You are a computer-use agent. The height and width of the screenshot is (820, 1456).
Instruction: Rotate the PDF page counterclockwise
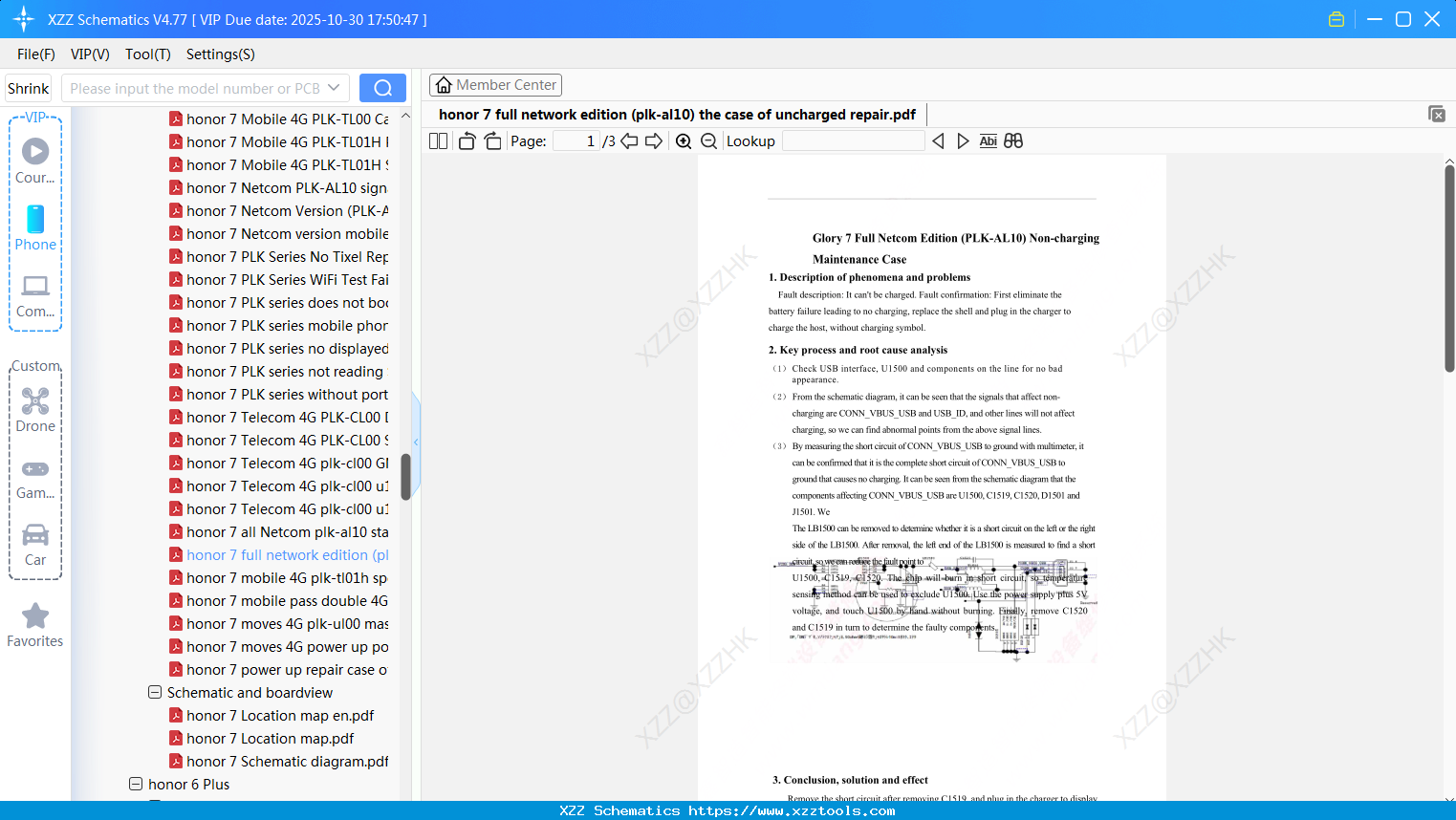pos(467,140)
